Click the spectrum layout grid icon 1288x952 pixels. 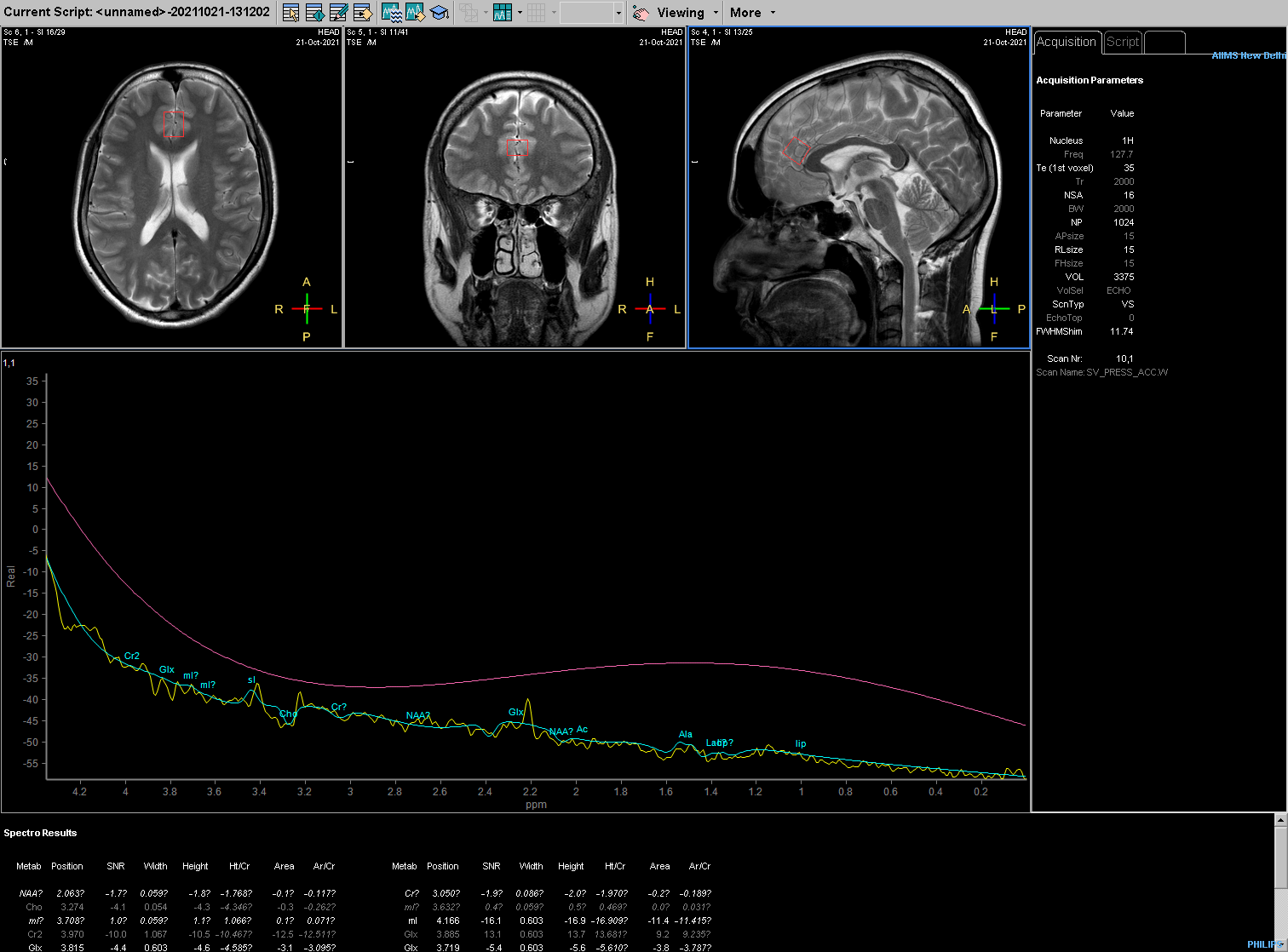click(503, 13)
